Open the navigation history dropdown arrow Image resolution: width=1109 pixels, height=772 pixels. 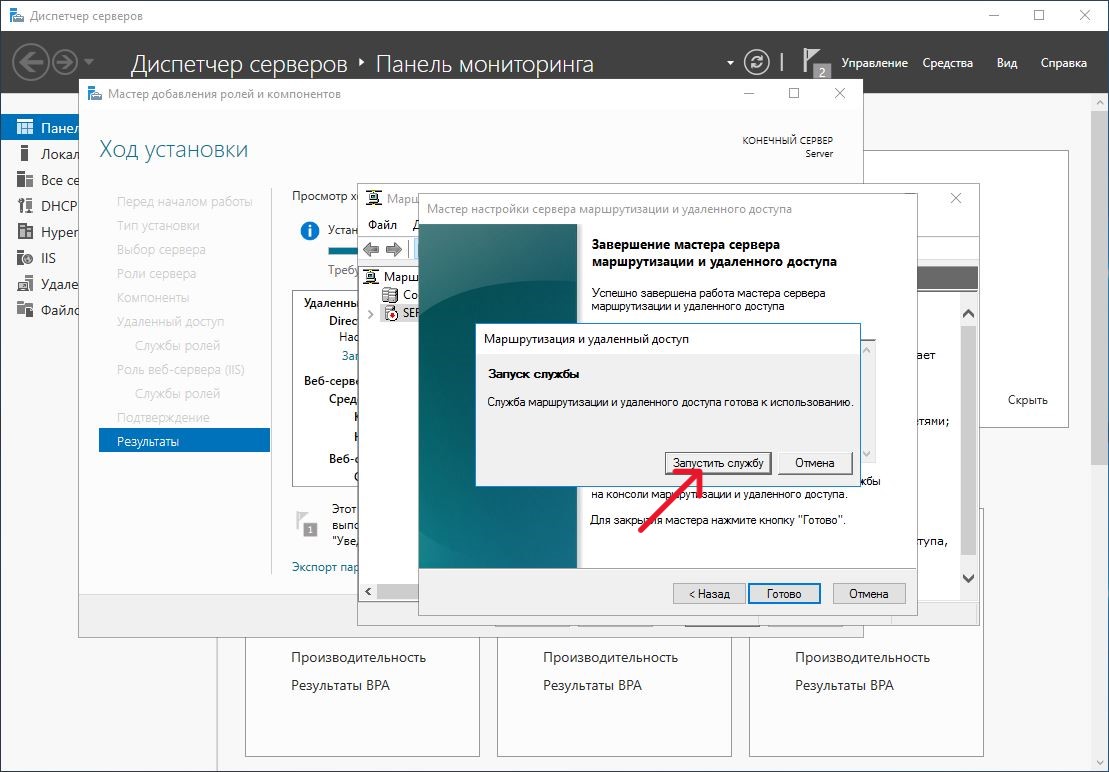(x=89, y=62)
